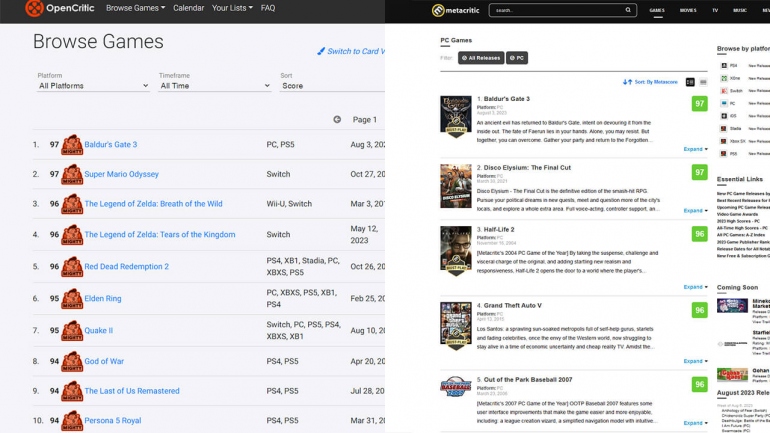The image size is (770, 433).
Task: Click the Mighty badge icon for Elden Ring
Action: pyautogui.click(x=72, y=298)
